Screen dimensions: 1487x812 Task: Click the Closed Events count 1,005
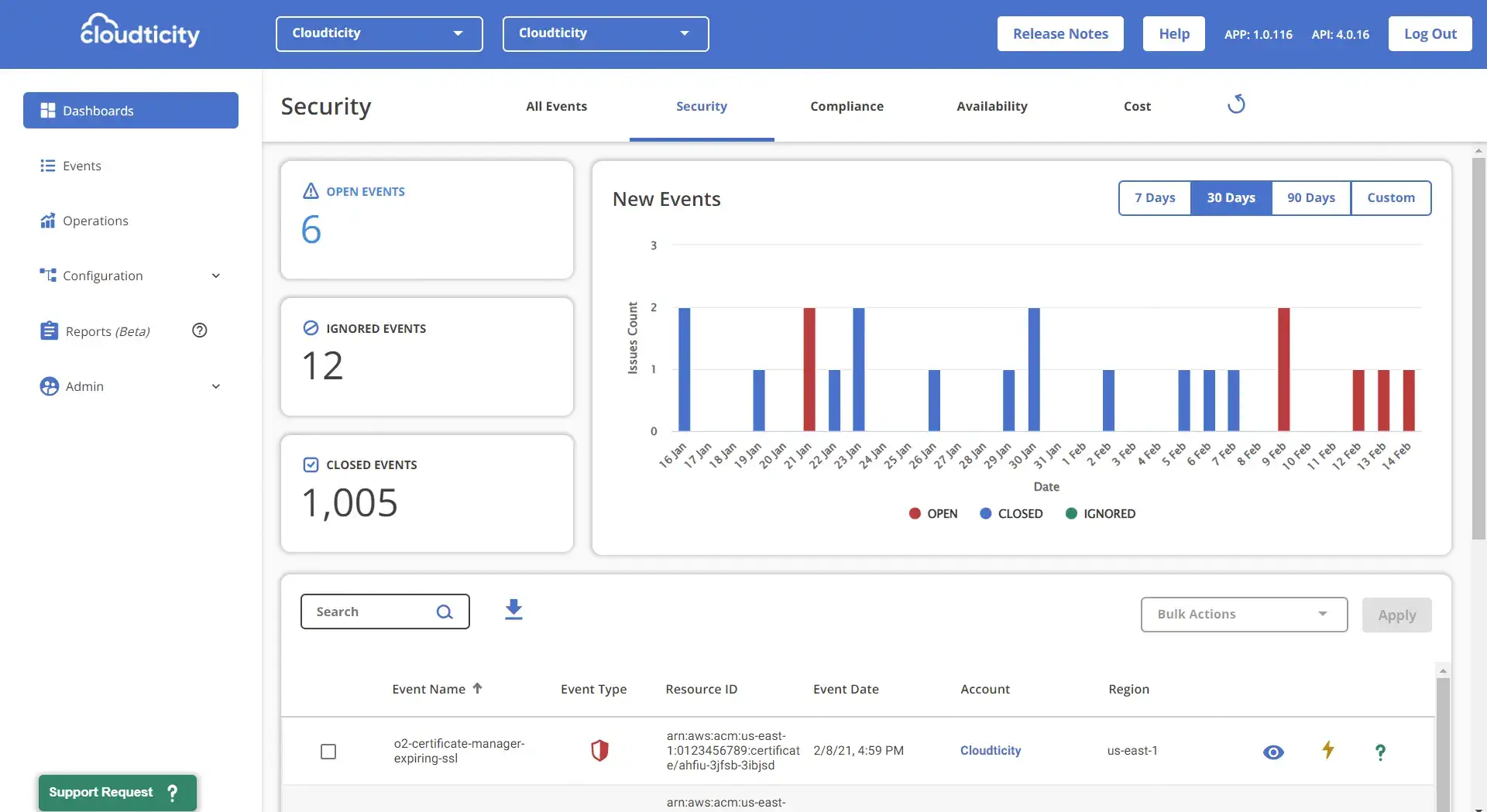[x=349, y=503]
